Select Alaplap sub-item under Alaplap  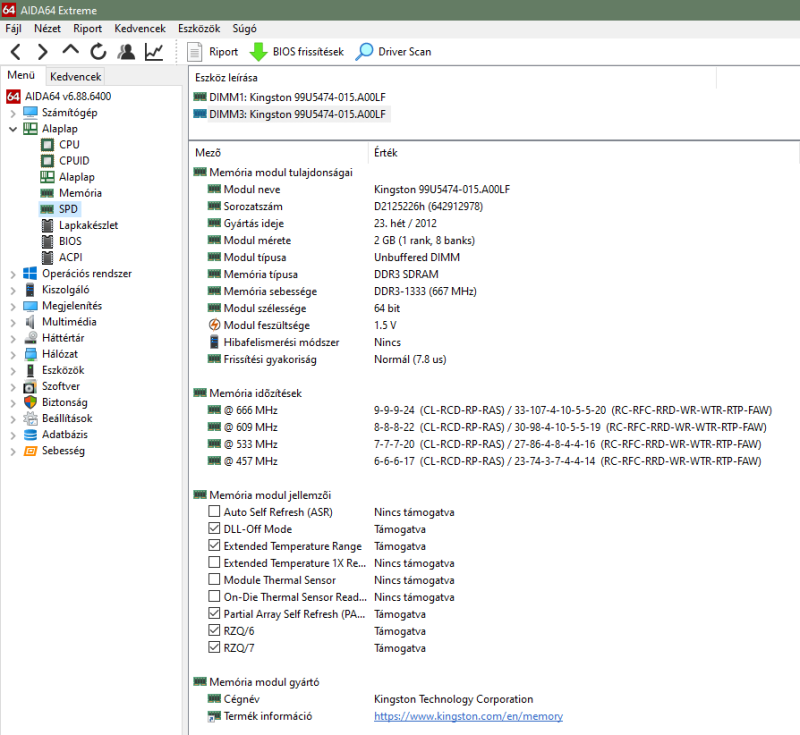pos(77,177)
